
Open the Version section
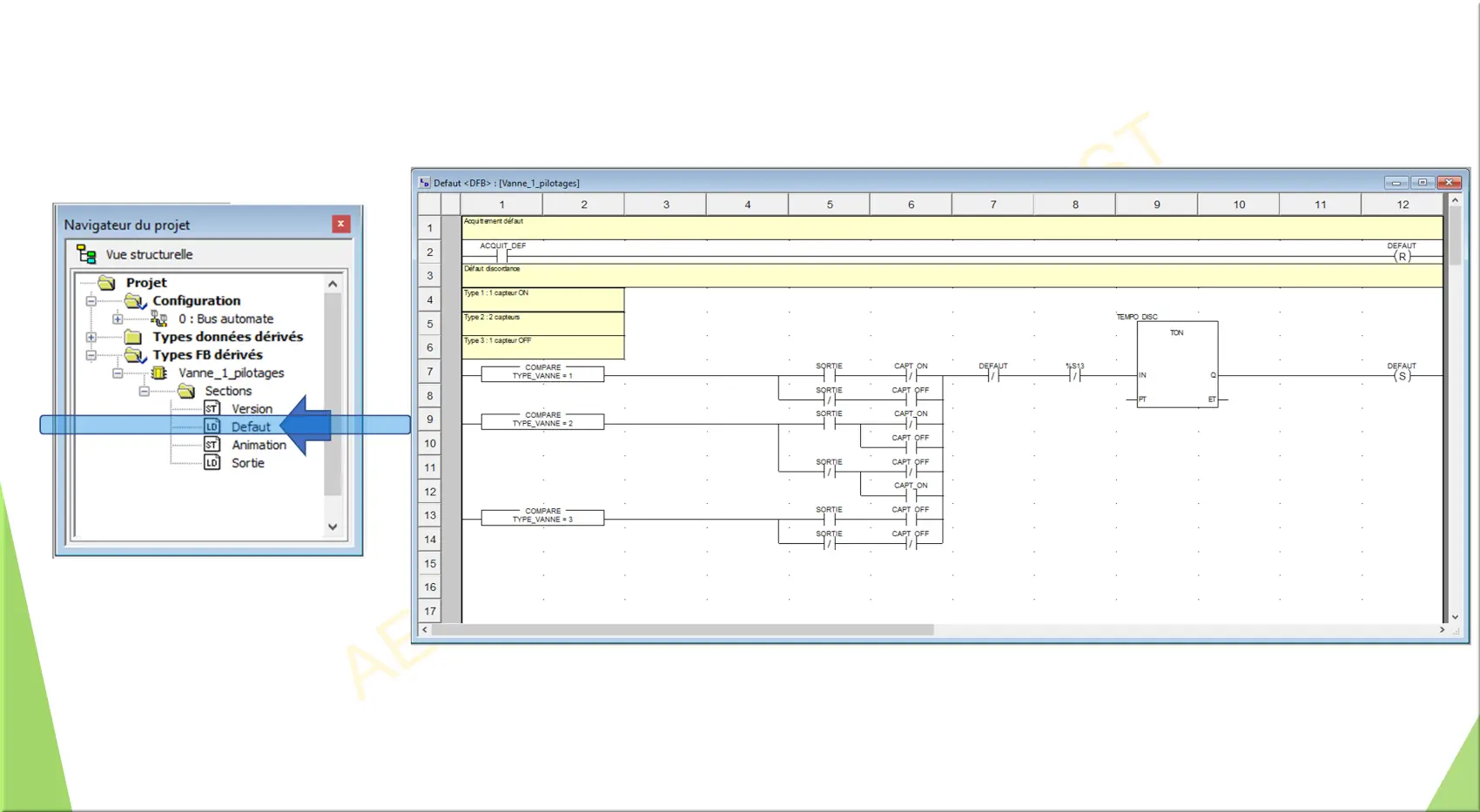point(252,409)
